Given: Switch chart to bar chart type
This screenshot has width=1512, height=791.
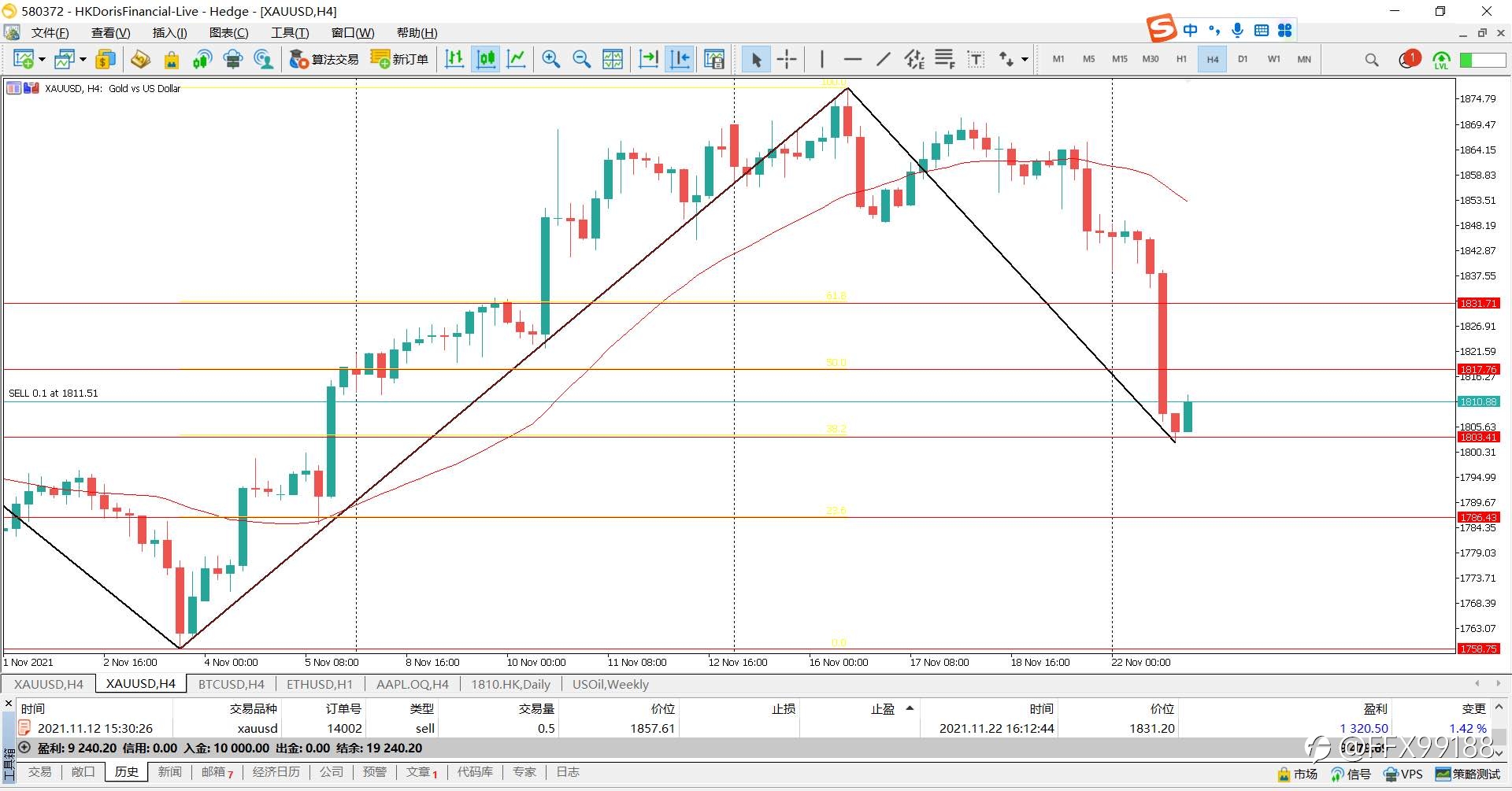Looking at the screenshot, I should pyautogui.click(x=454, y=59).
